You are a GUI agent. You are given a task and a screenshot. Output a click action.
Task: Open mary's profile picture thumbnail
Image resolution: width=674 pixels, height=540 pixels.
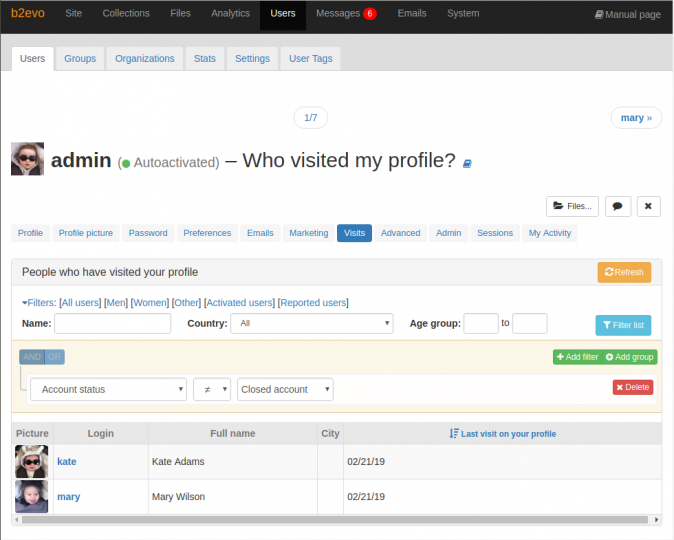click(31, 497)
